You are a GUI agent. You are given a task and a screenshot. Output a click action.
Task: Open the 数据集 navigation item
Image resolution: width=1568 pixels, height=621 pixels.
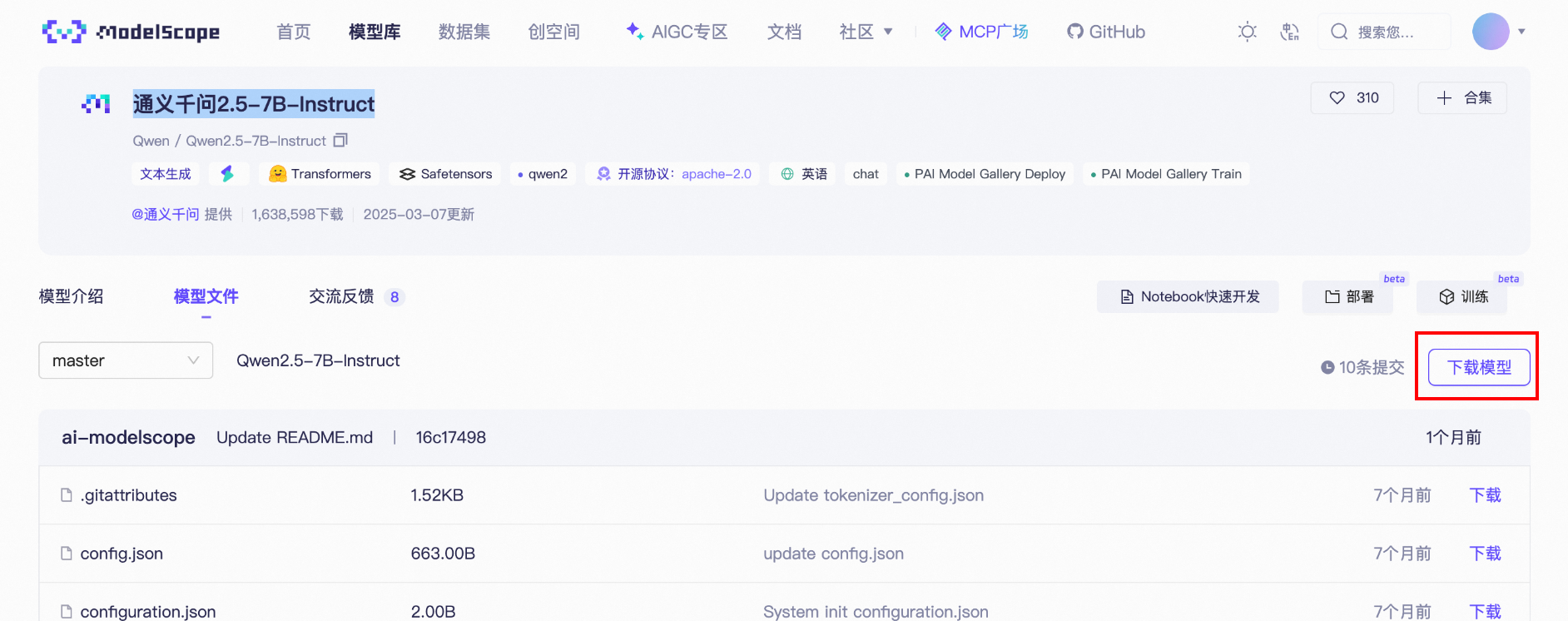tap(464, 32)
